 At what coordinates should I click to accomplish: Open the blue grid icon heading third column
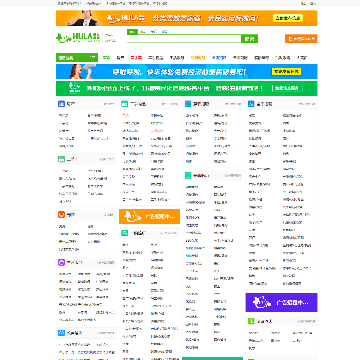pos(188,104)
